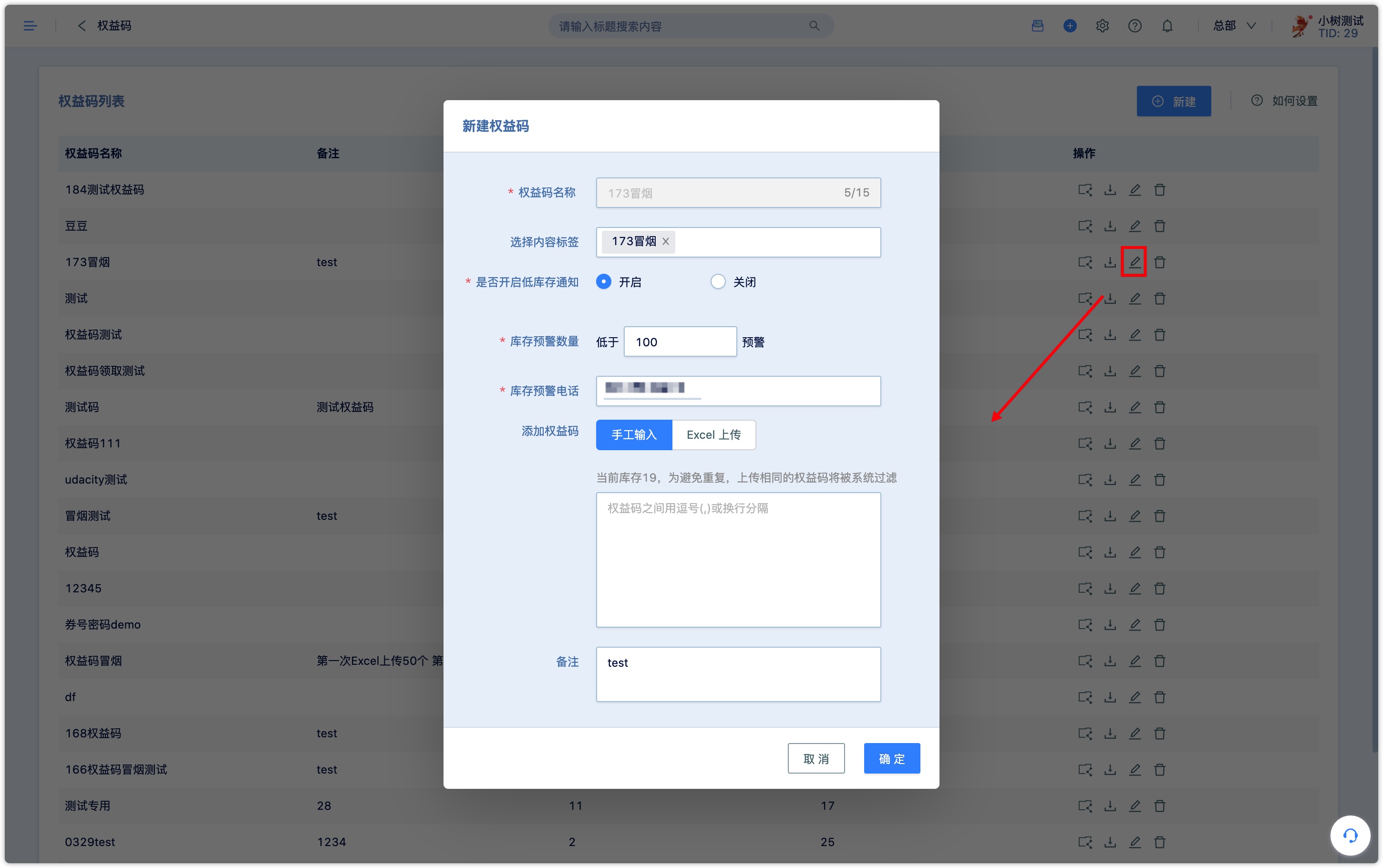The width and height of the screenshot is (1383, 868).
Task: Expand the 总部 organization dropdown
Action: (1234, 26)
